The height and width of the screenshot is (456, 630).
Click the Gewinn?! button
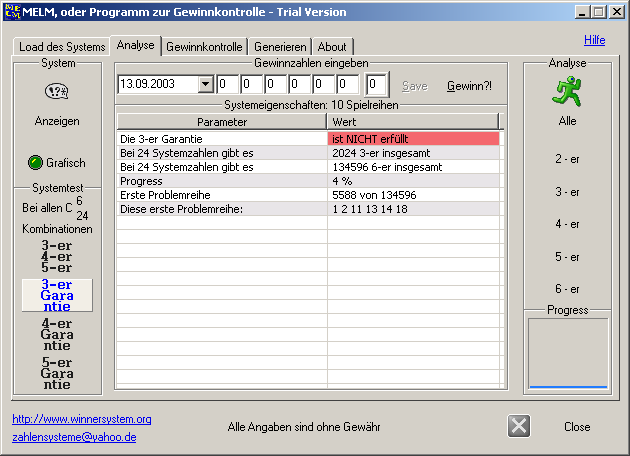[469, 86]
